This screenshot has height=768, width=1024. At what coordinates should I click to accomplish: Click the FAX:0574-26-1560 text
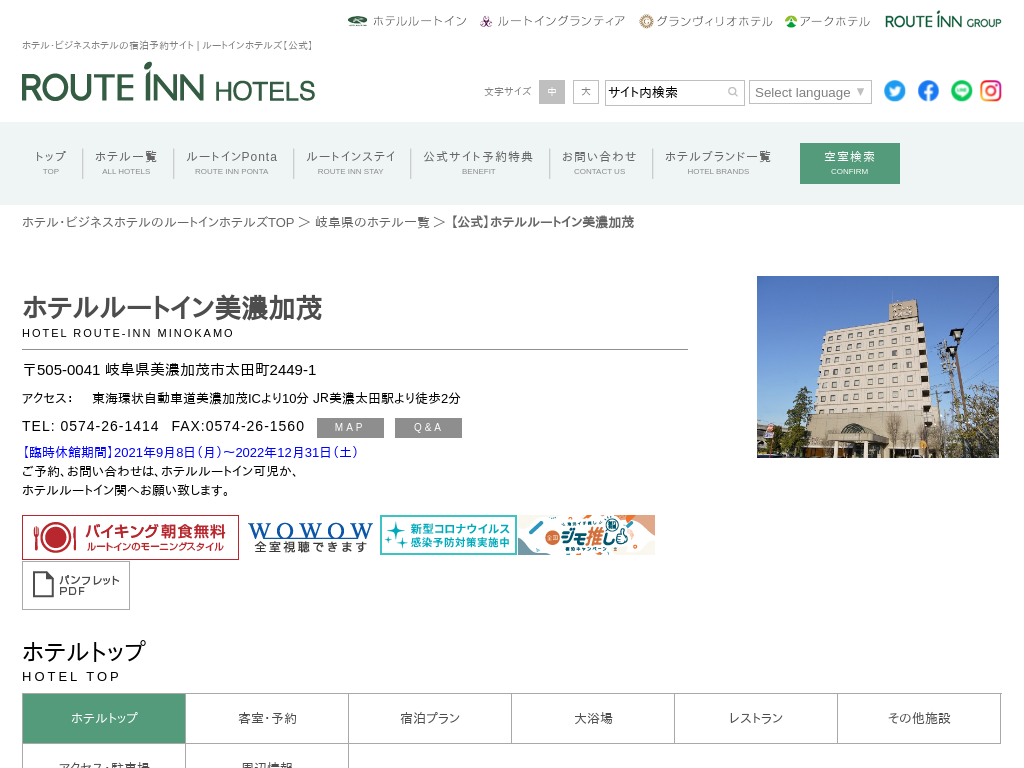pos(238,426)
